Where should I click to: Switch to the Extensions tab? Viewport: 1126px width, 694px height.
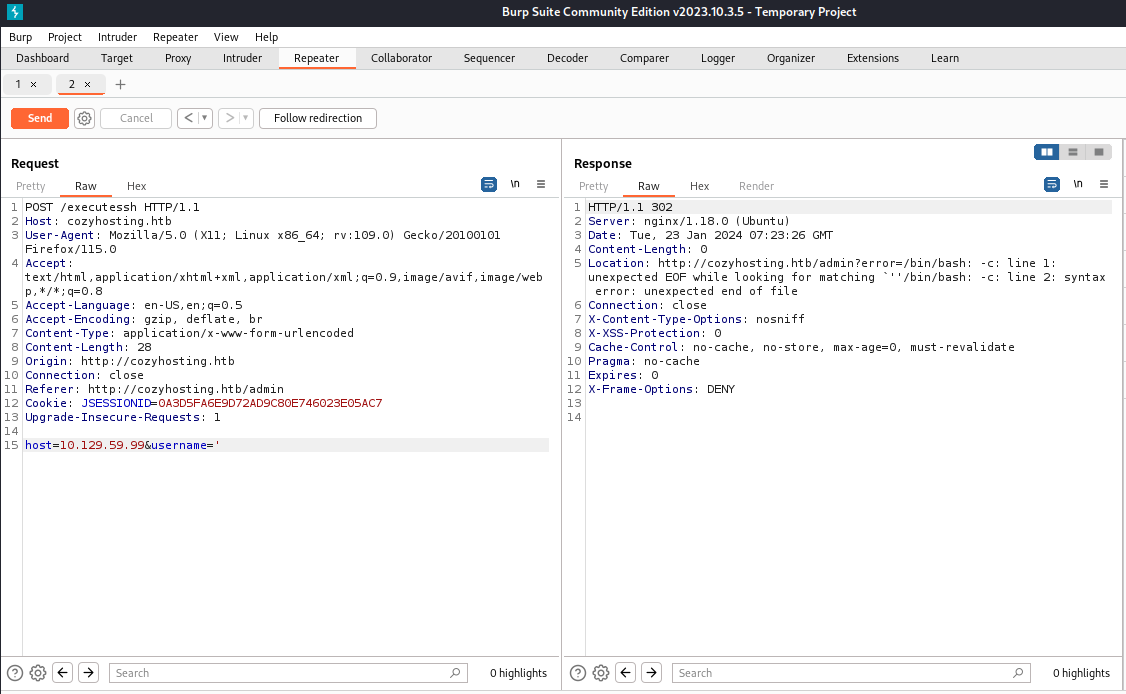873,58
